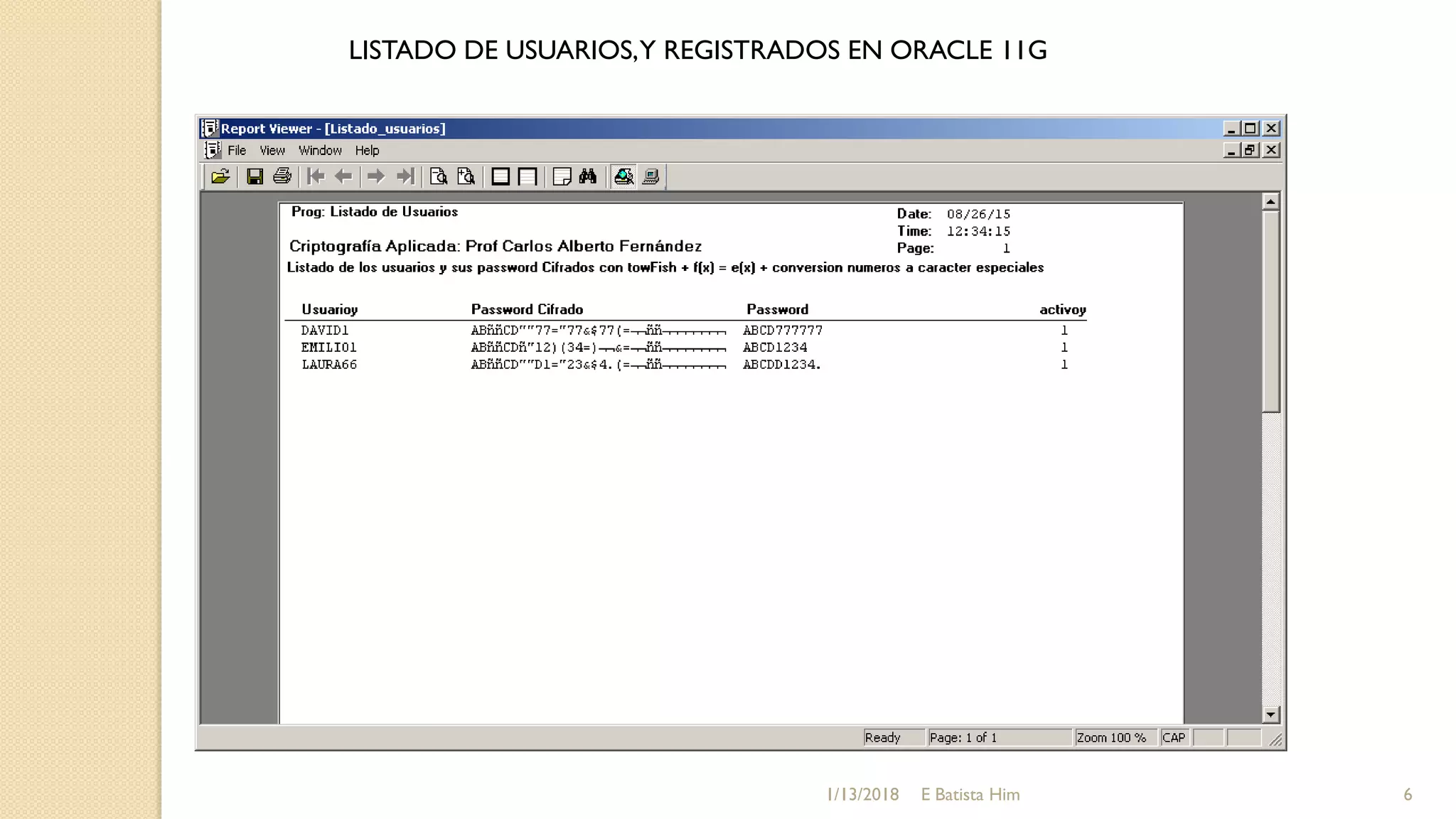Screen dimensions: 1456x819
Task: Click the binoculars Find icon
Action: pyautogui.click(x=588, y=176)
